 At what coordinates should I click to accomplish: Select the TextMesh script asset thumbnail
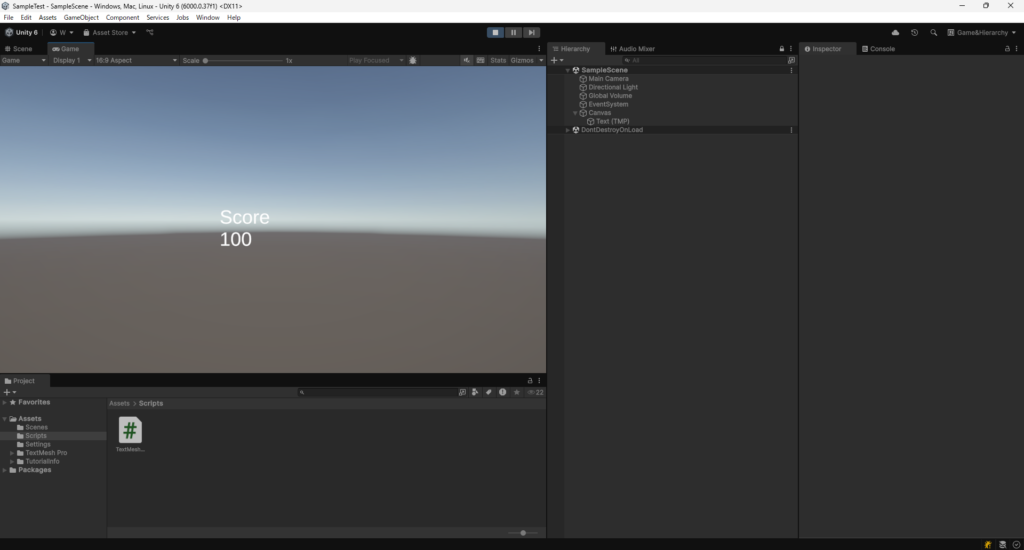(x=130, y=430)
